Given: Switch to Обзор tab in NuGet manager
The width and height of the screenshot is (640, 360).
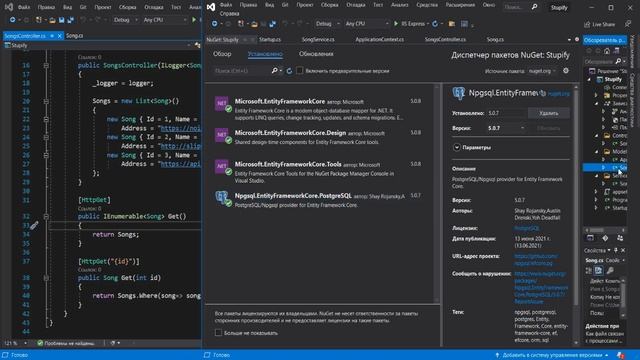Looking at the screenshot, I should [222, 54].
